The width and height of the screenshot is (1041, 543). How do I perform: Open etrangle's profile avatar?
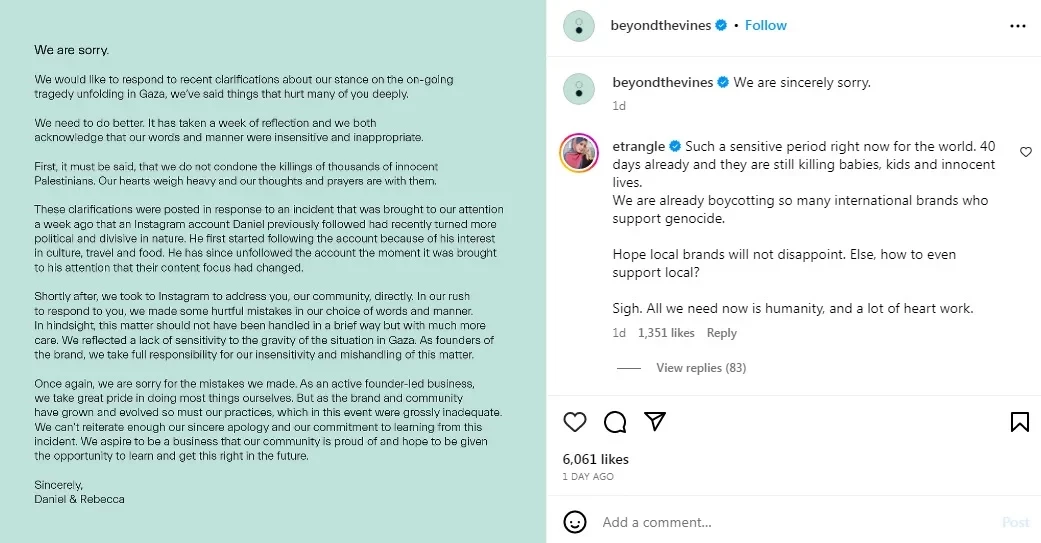click(579, 153)
